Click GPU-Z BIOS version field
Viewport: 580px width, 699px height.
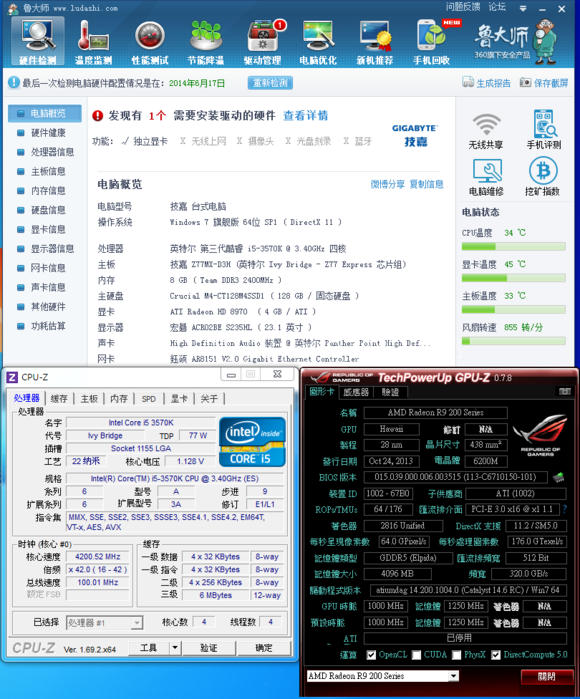coord(455,477)
